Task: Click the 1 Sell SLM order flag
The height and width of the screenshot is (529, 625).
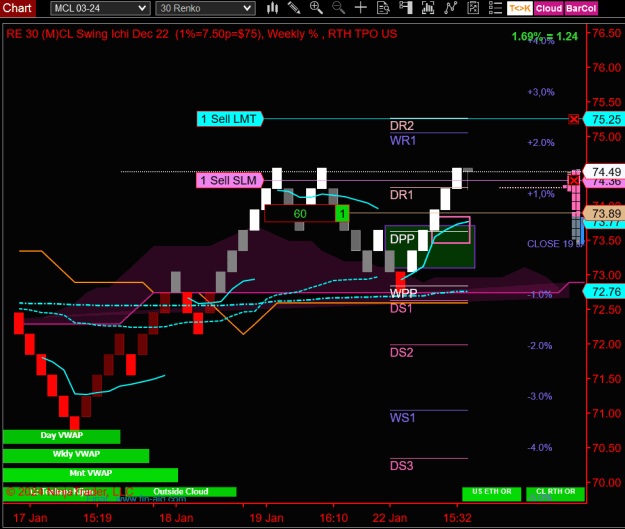Action: coord(230,181)
